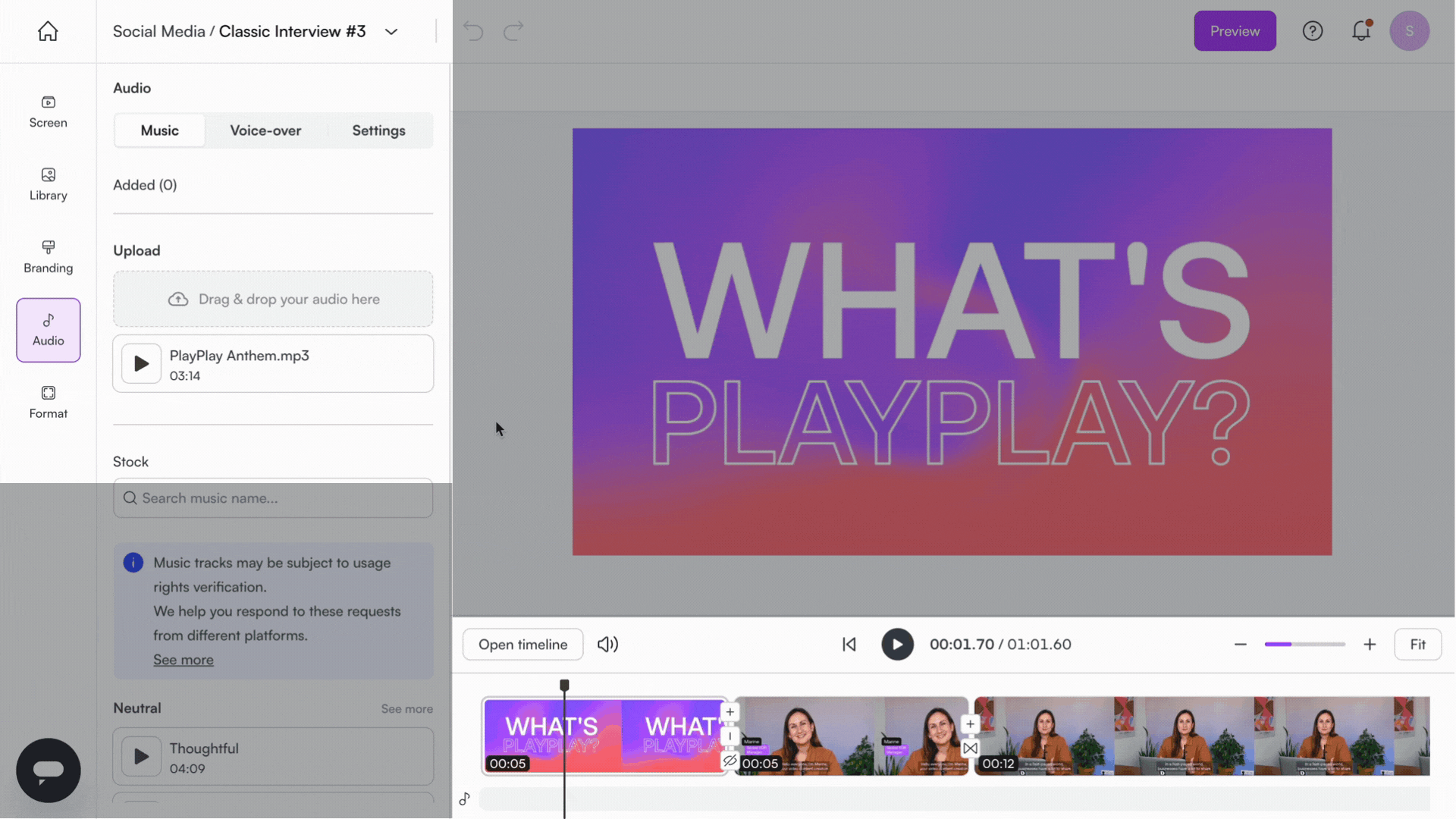Open notifications bell icon
1456x819 pixels.
click(1361, 31)
